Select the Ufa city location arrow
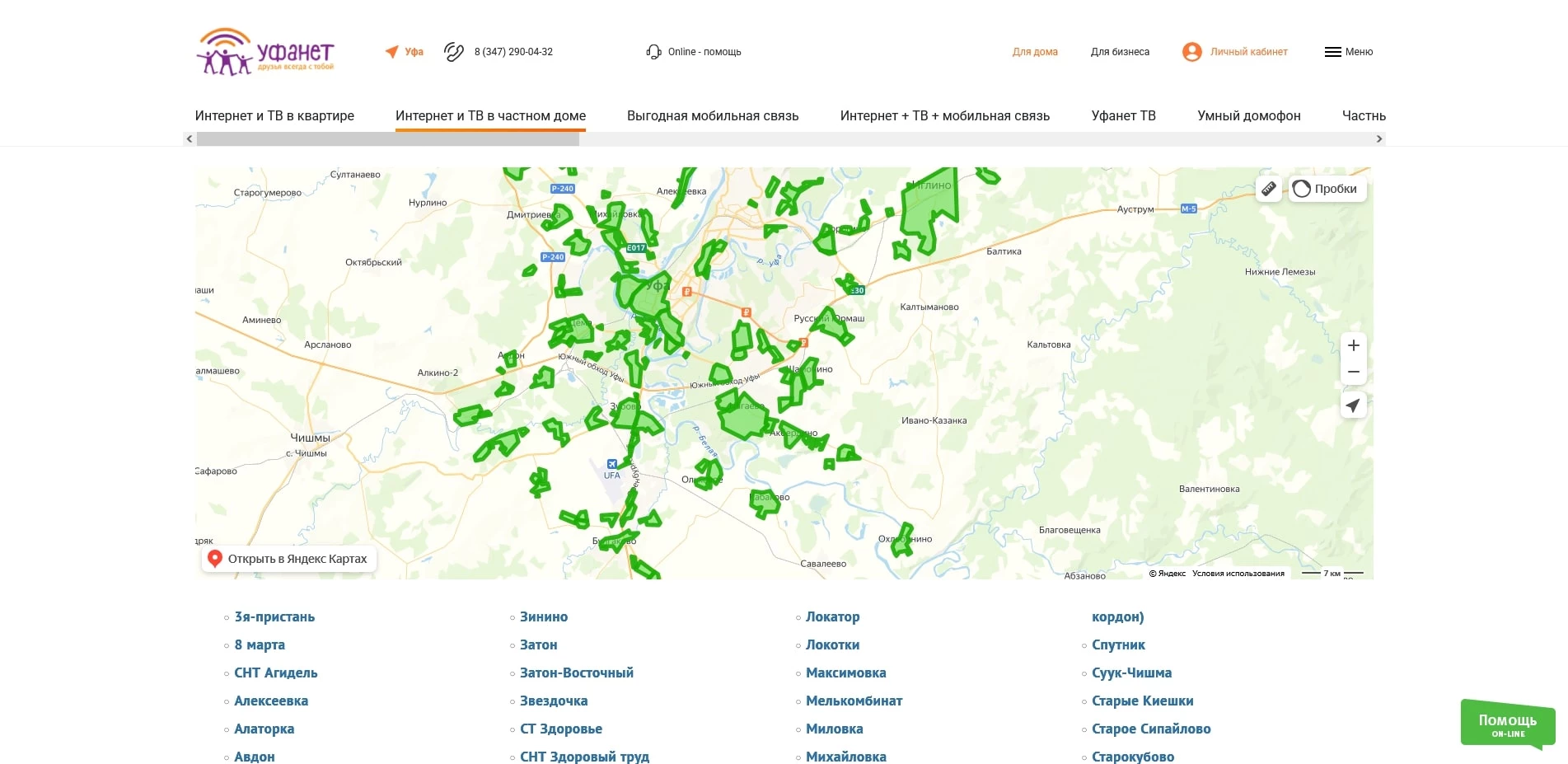The width and height of the screenshot is (1568, 764). pos(392,52)
